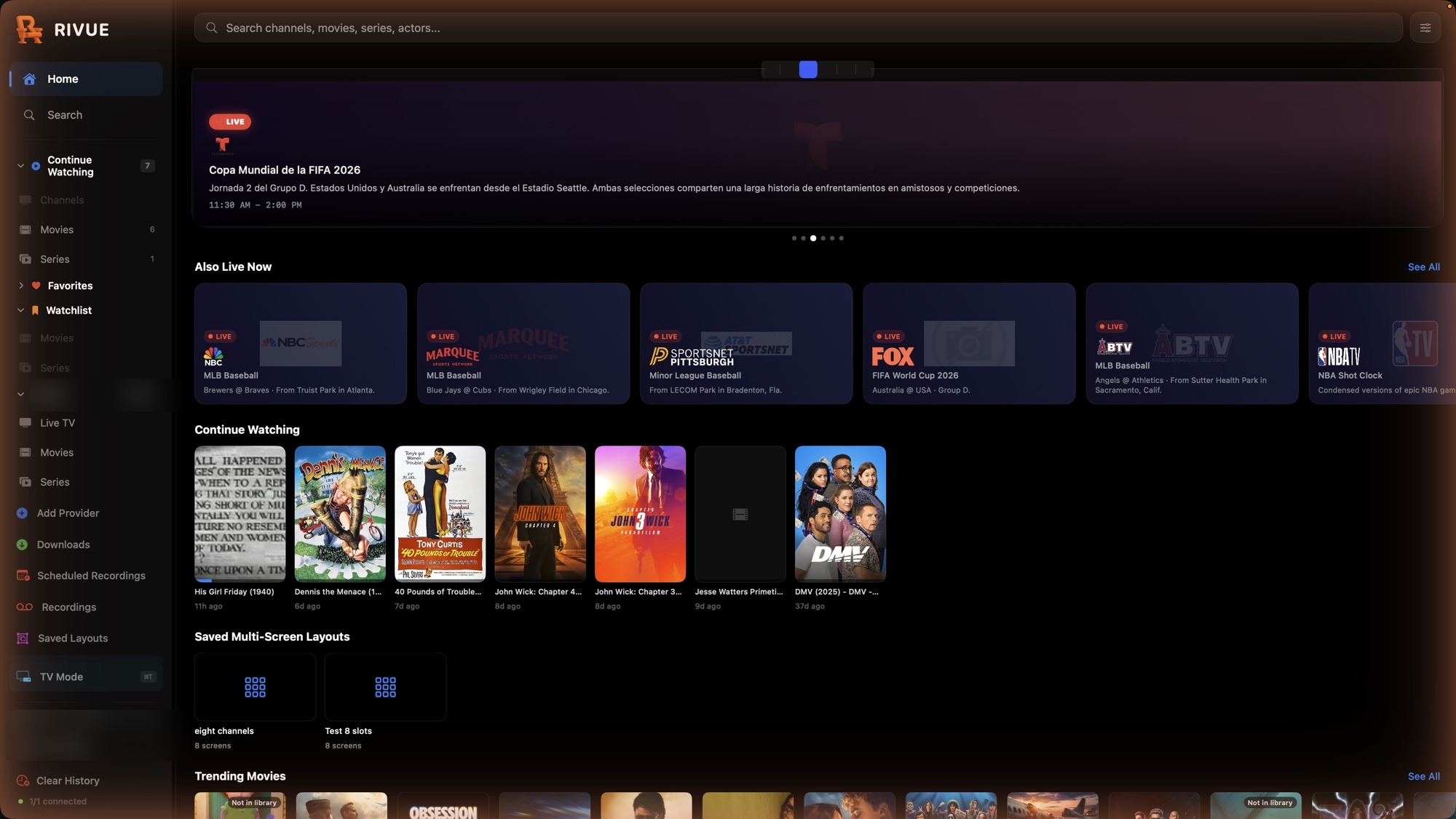Click the grid icon on Test 8 slots layout
This screenshot has height=819, width=1456.
pos(385,687)
